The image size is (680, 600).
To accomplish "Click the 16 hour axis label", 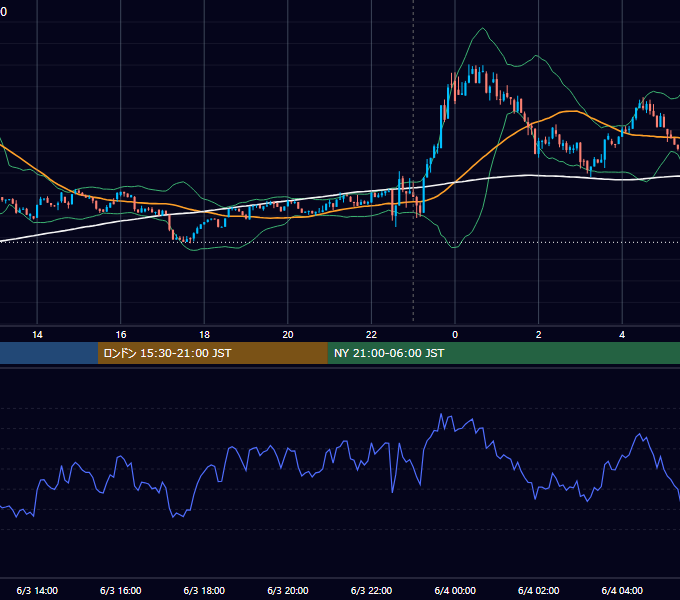I will click(121, 335).
